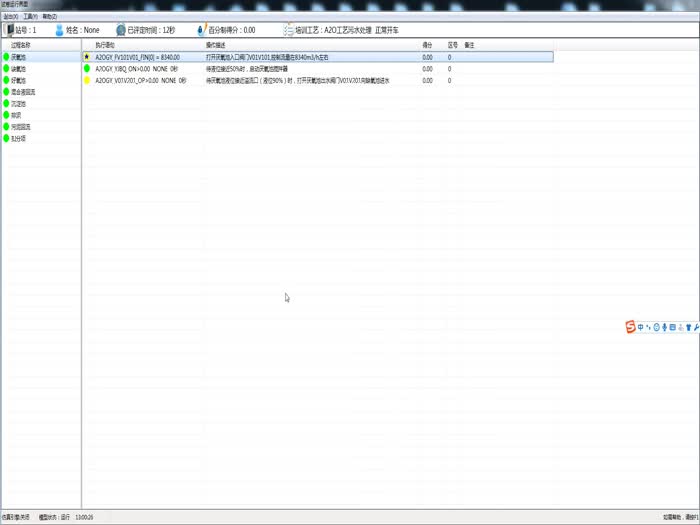The height and width of the screenshot is (525, 700).
Task: Open the 工具(T) menu
Action: (29, 17)
